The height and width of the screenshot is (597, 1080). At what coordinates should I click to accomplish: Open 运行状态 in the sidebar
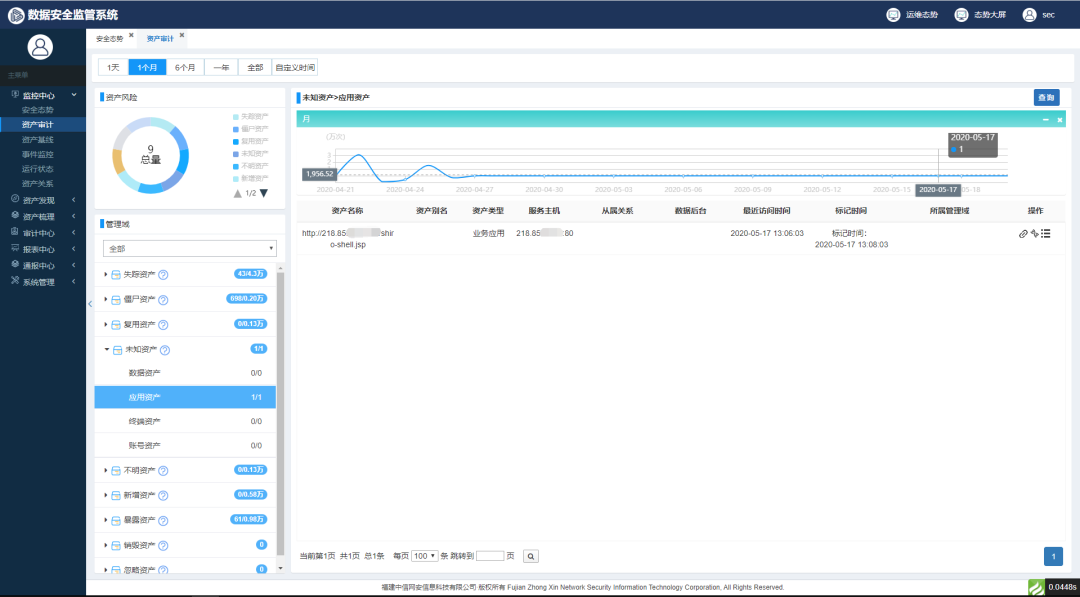pos(37,169)
